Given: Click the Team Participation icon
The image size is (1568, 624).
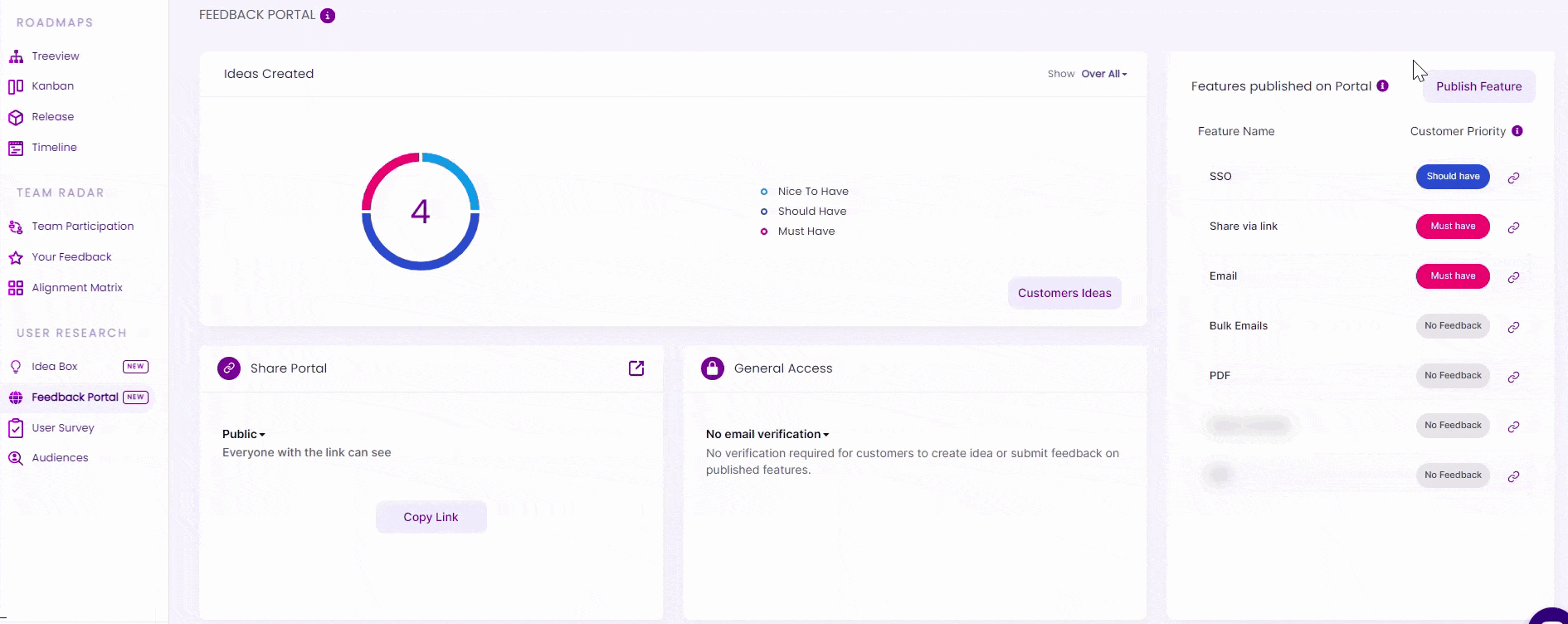Looking at the screenshot, I should point(16,227).
